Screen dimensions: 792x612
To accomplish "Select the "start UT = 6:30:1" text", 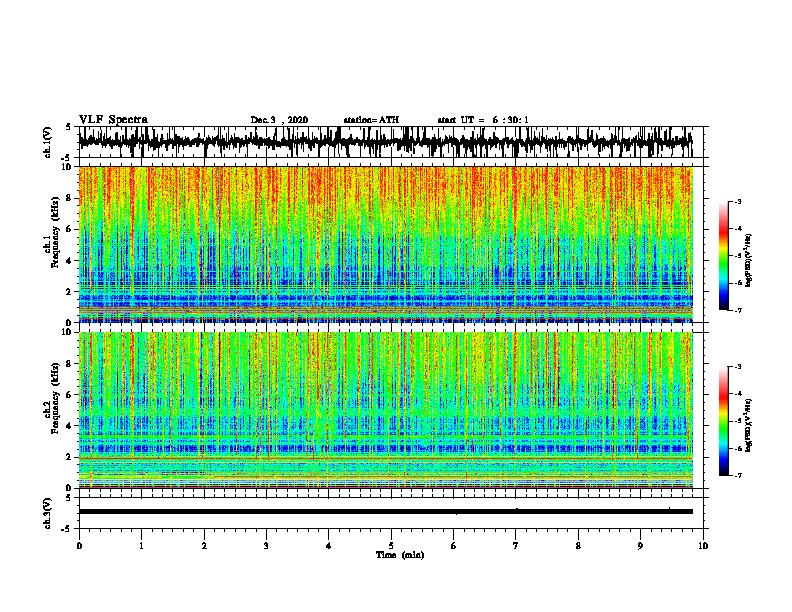I will tap(483, 120).
